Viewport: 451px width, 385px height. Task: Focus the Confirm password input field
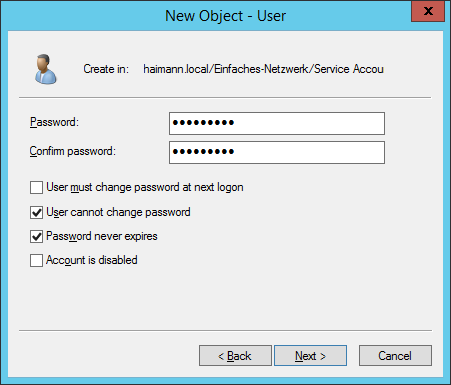277,152
